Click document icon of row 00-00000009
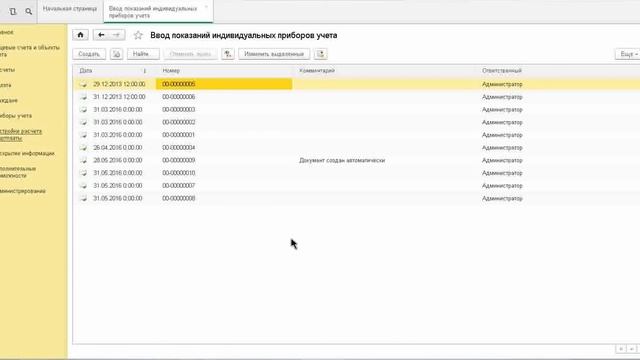Screen dimensions: 640x360 (x=83, y=160)
